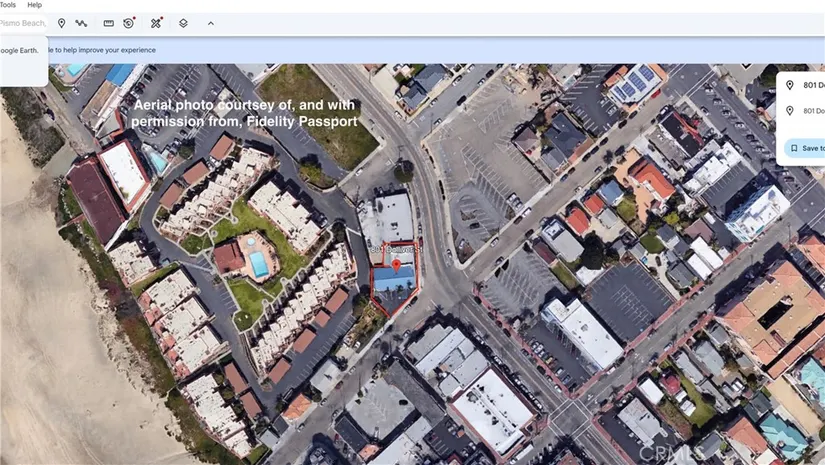The height and width of the screenshot is (465, 825).
Task: Click the Add placemark pin icon
Action: tap(61, 23)
